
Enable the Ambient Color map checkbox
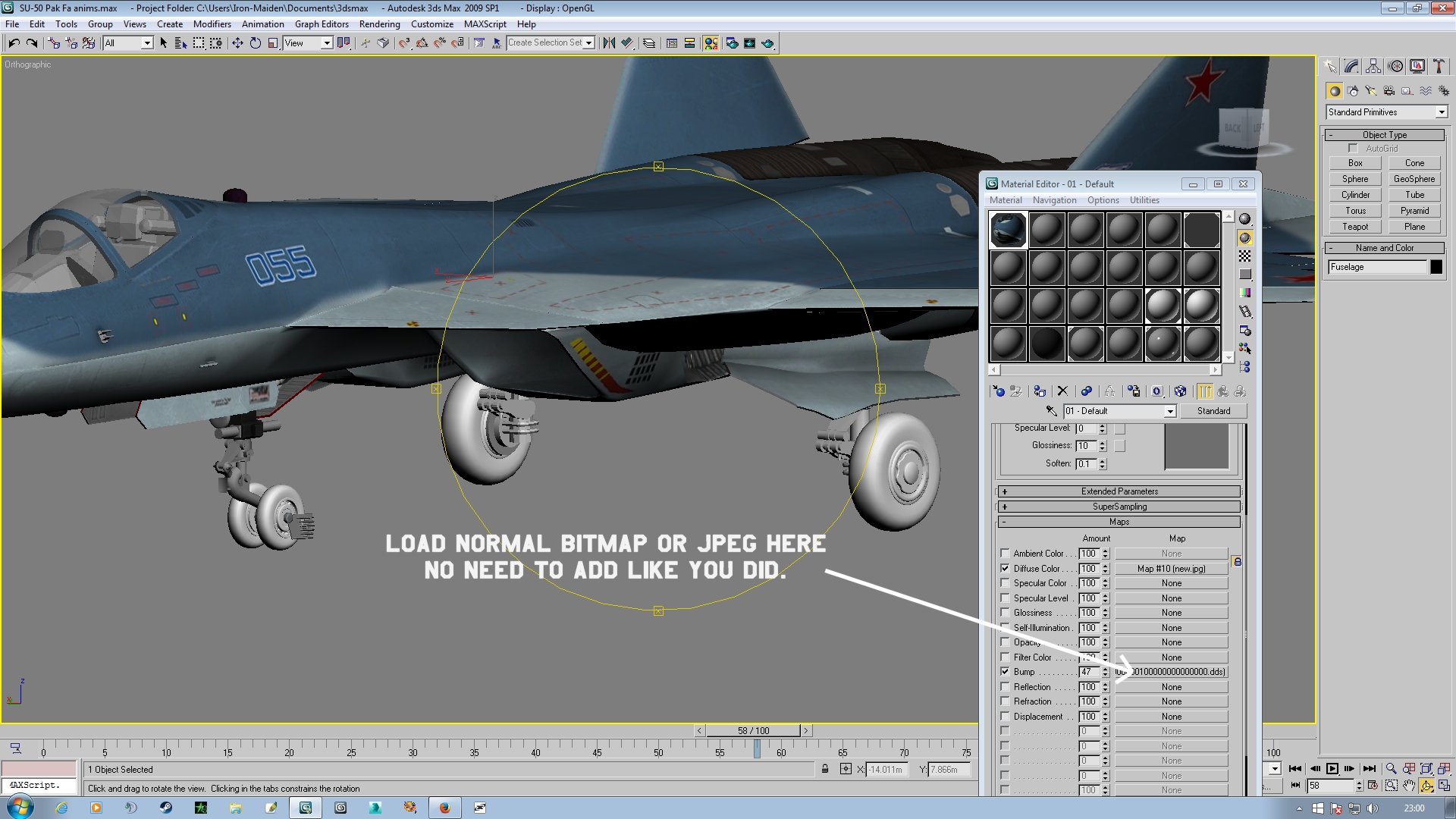point(1005,554)
